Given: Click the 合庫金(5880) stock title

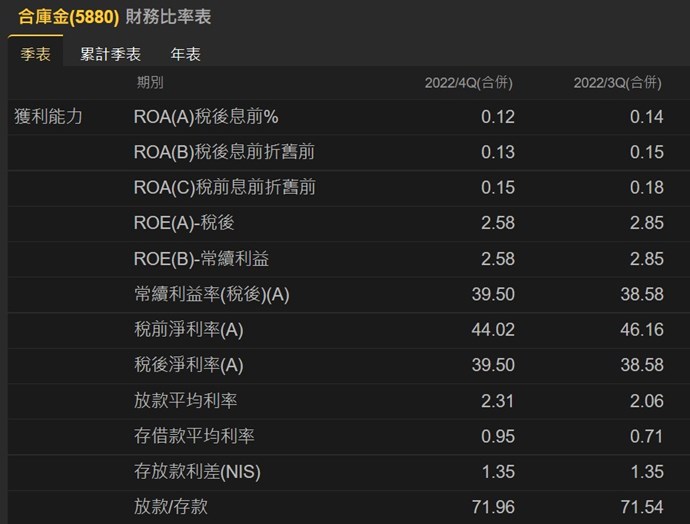Looking at the screenshot, I should coord(69,17).
